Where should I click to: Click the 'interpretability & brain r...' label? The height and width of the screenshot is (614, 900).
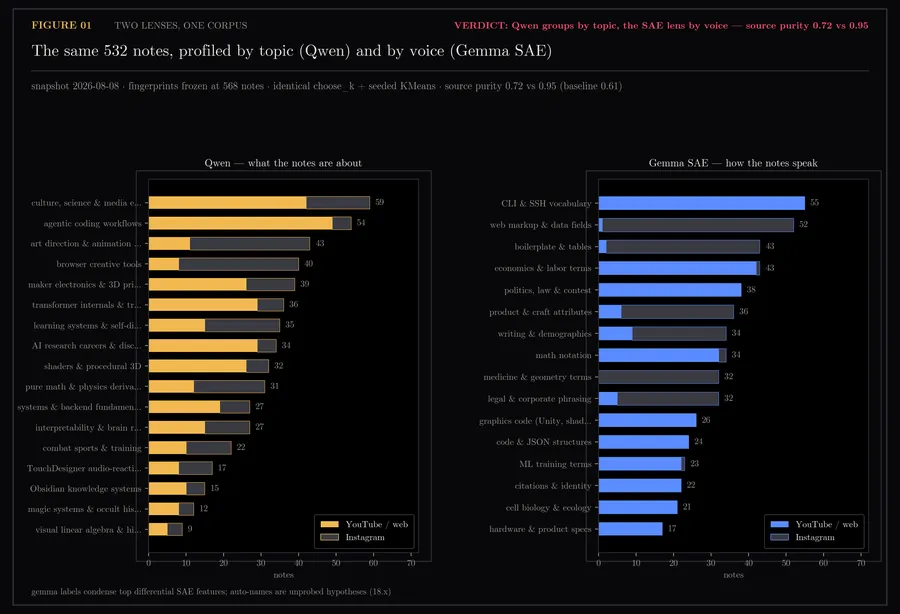[x=88, y=428]
